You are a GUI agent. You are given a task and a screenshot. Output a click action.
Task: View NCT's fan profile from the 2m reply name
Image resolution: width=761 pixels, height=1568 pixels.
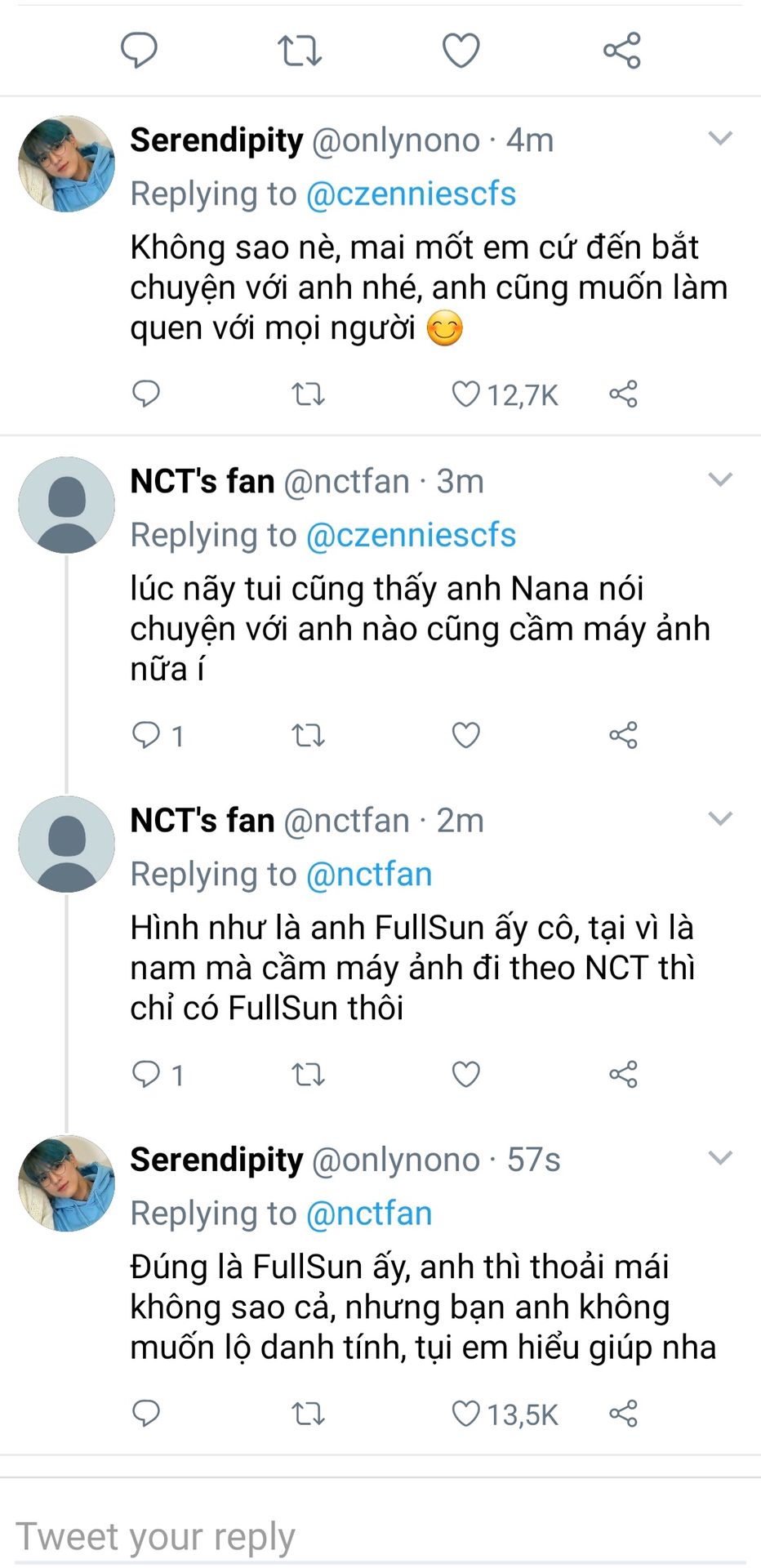coord(202,821)
